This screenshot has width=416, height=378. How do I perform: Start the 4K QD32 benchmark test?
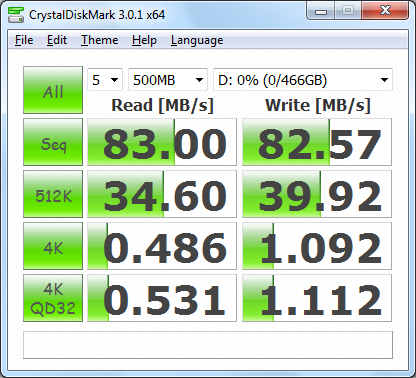[53, 298]
